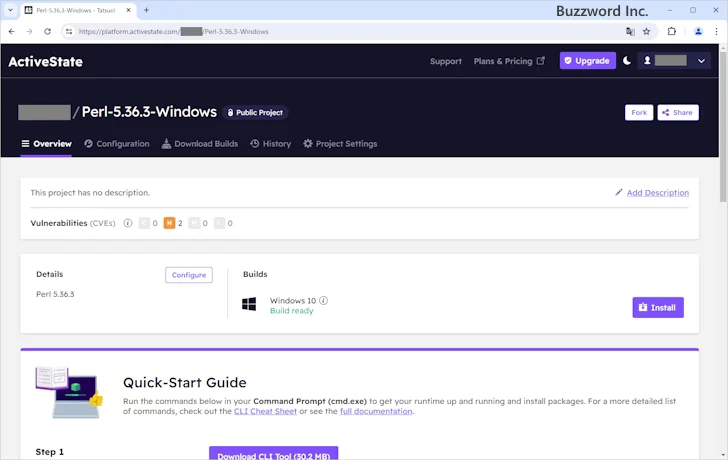Image resolution: width=728 pixels, height=460 pixels.
Task: Expand the tab search dropdown
Action: [x=10, y=10]
